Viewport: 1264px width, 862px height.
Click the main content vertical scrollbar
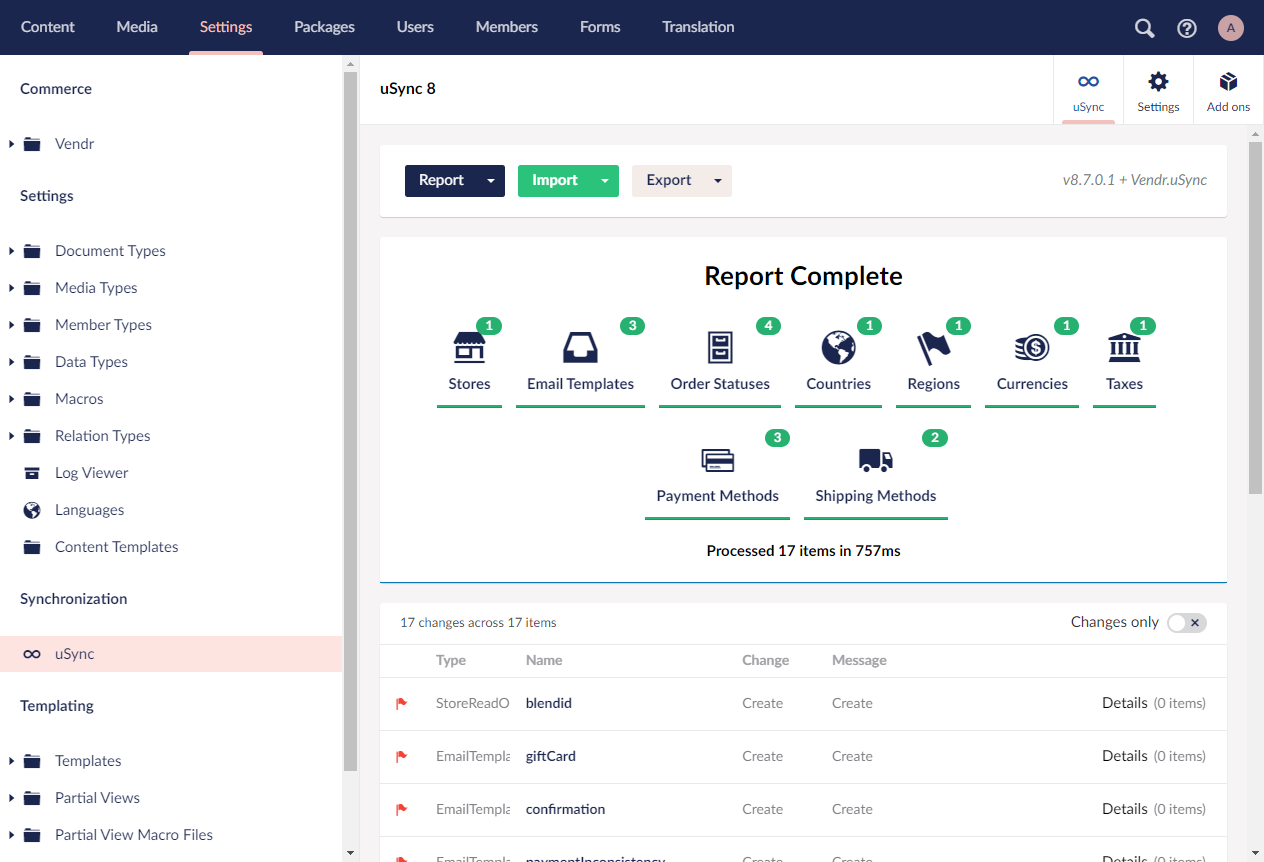1255,317
